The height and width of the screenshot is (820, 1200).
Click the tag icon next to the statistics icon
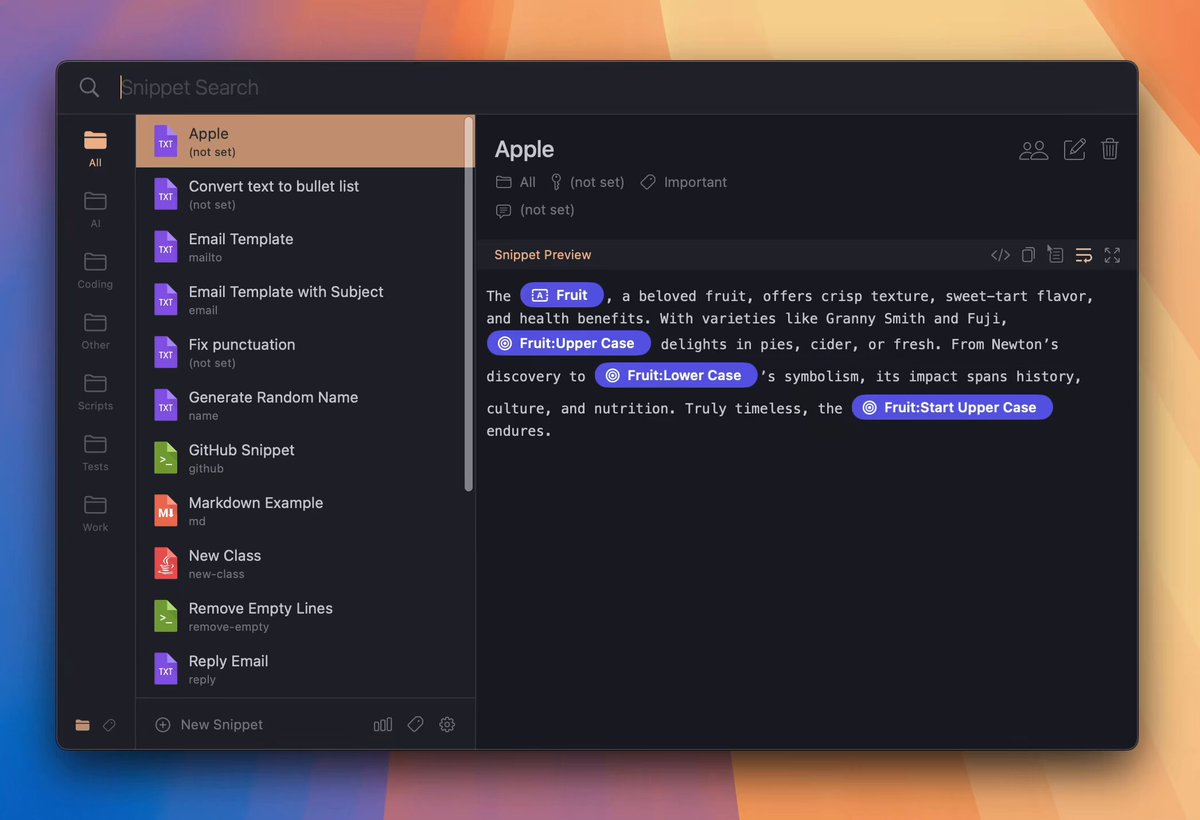[x=415, y=725]
